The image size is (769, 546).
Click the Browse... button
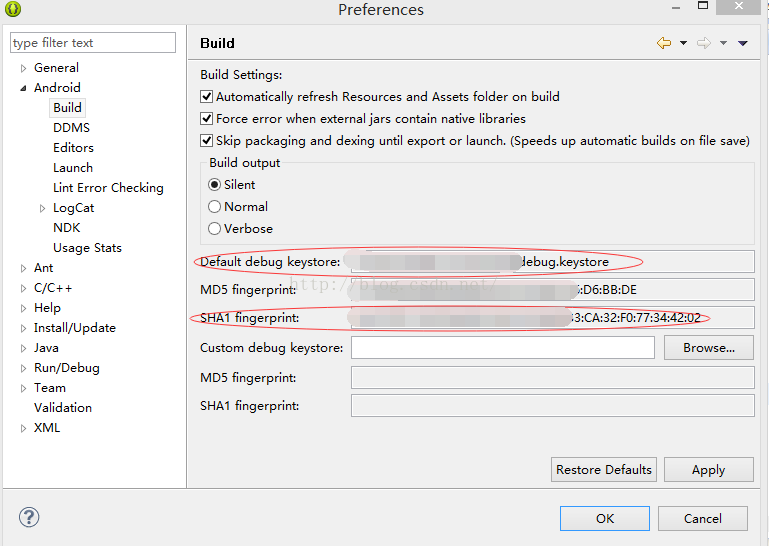(709, 348)
